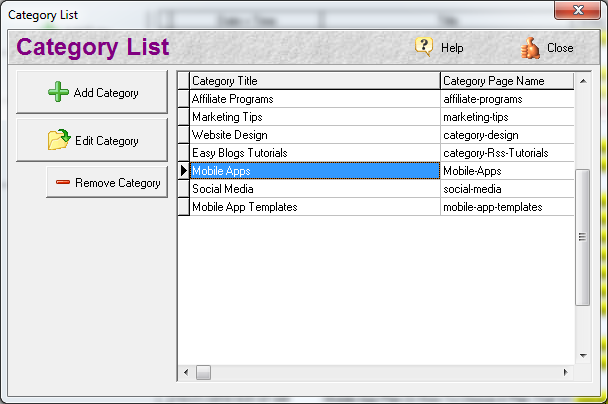Click the horizontal scrollbar left arrow

coord(186,373)
